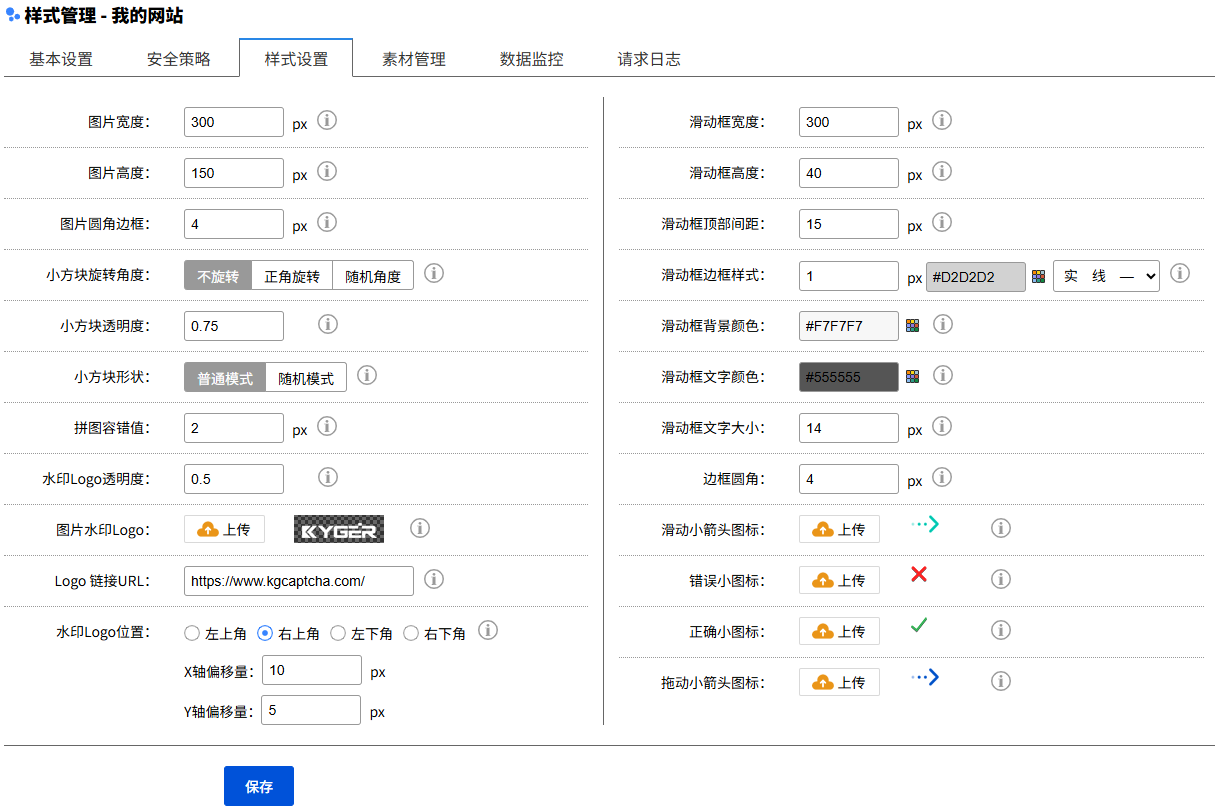Switch to 素材管理 tab
The height and width of the screenshot is (812, 1215).
tap(413, 59)
